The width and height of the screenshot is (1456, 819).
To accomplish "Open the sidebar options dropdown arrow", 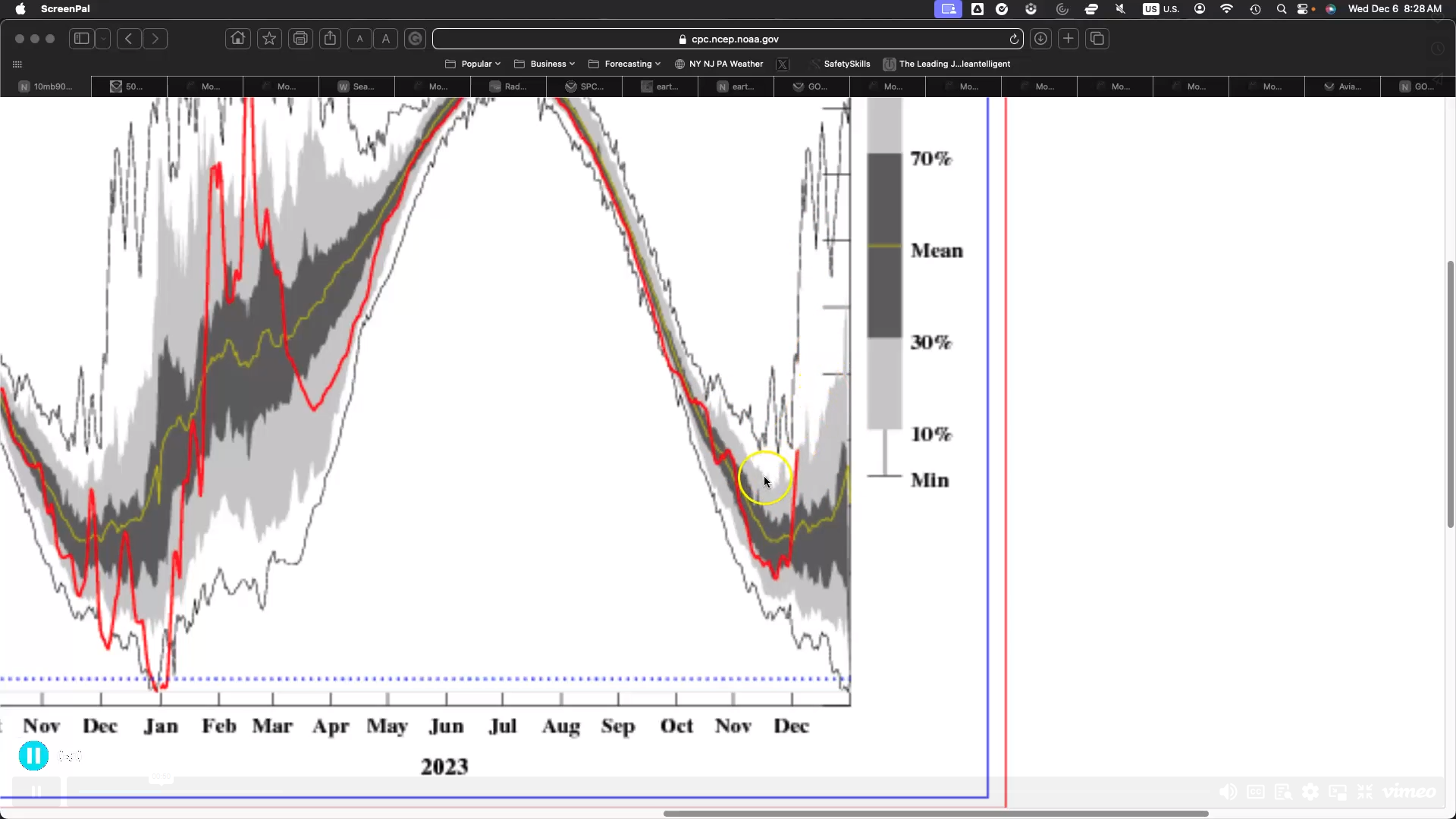I will point(103,39).
